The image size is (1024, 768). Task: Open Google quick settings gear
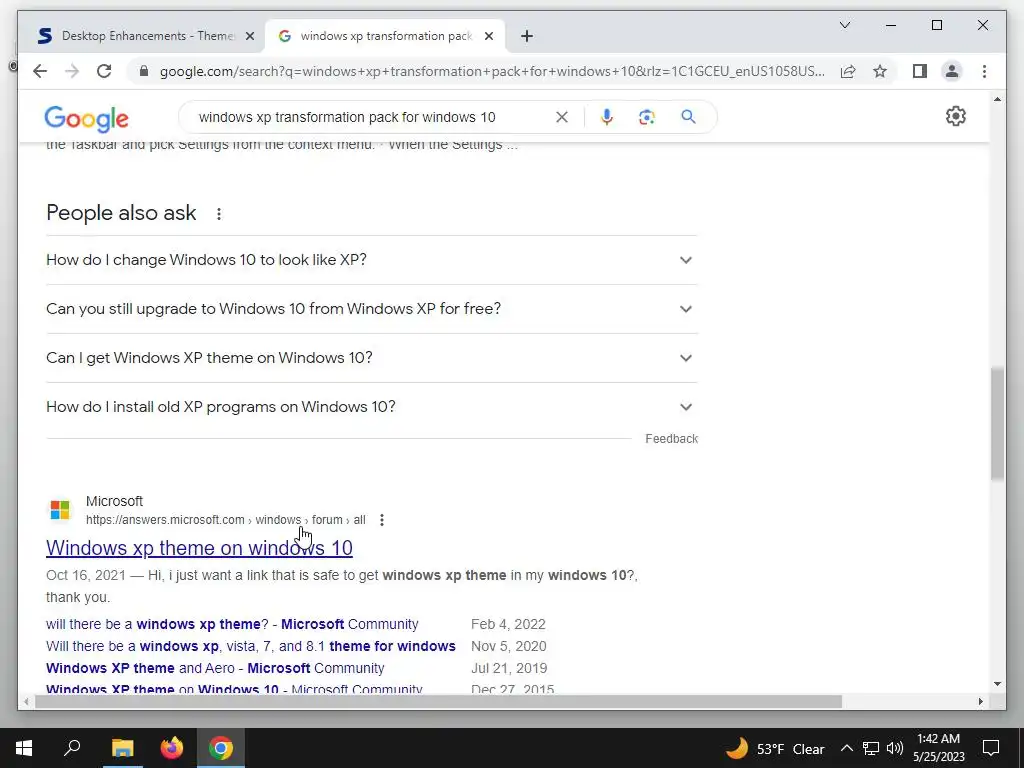[x=955, y=116]
